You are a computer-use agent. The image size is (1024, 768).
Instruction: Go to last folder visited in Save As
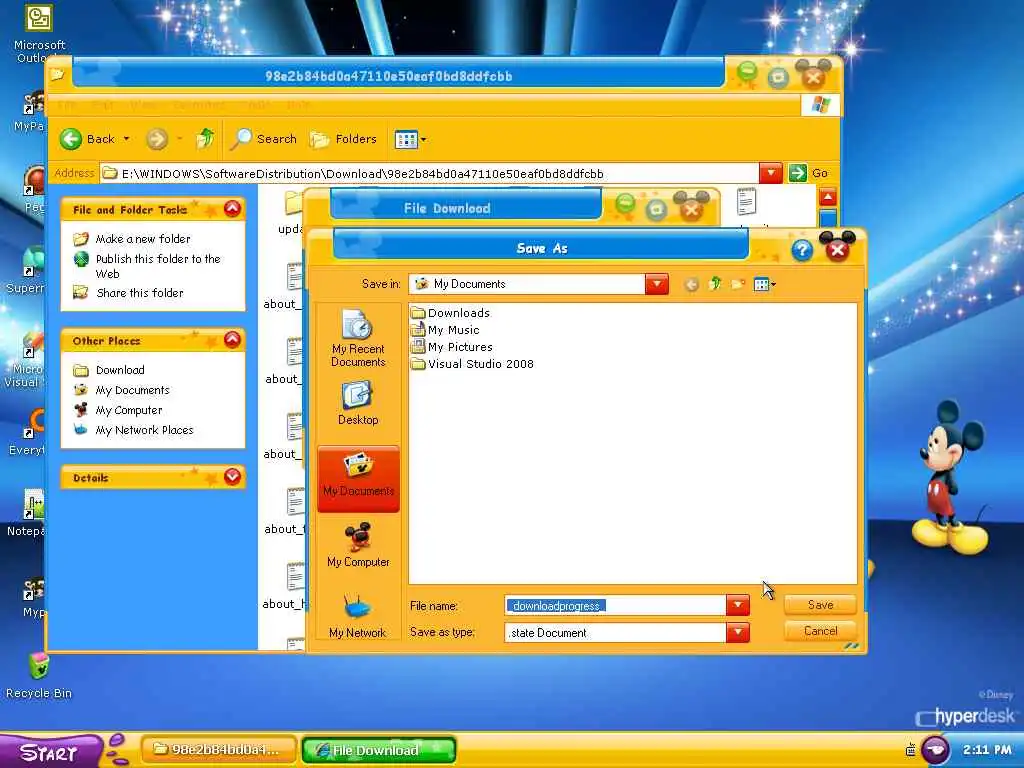(692, 284)
